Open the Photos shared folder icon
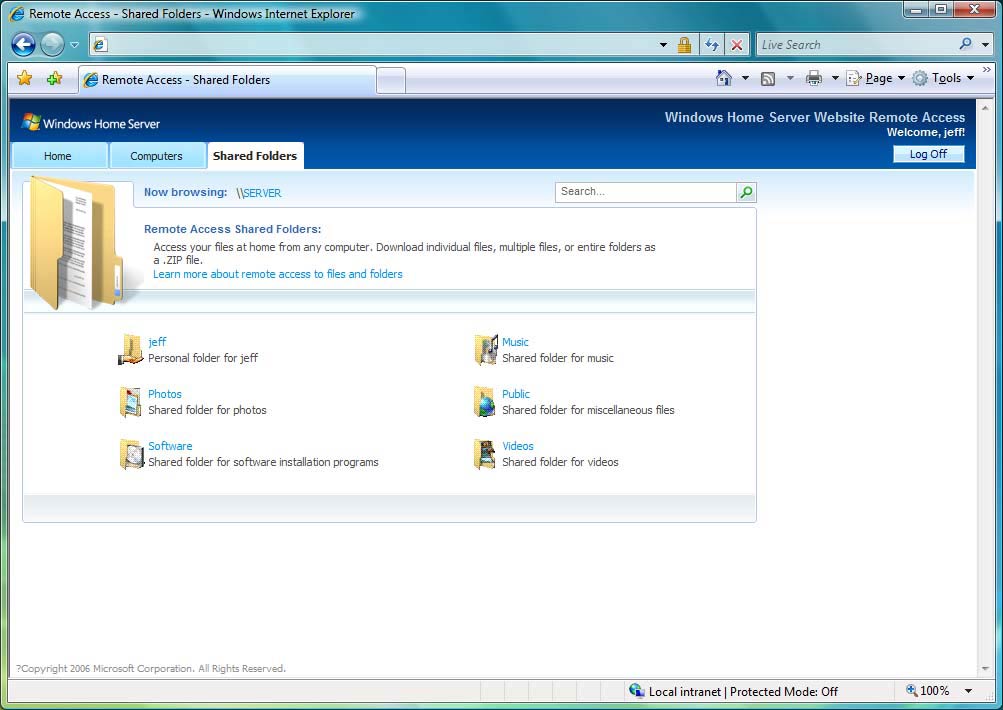Image resolution: width=1003 pixels, height=710 pixels. pyautogui.click(x=131, y=402)
